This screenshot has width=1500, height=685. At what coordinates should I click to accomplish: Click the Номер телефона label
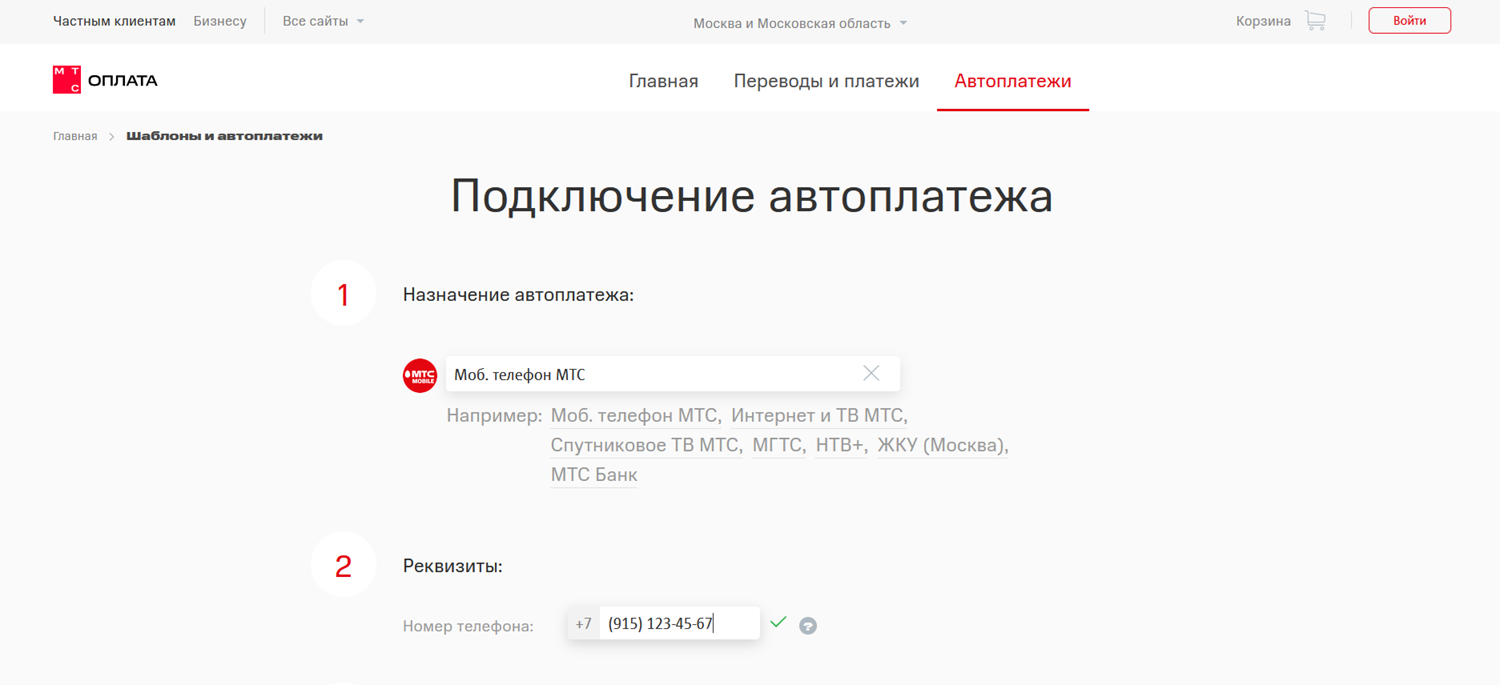point(468,626)
